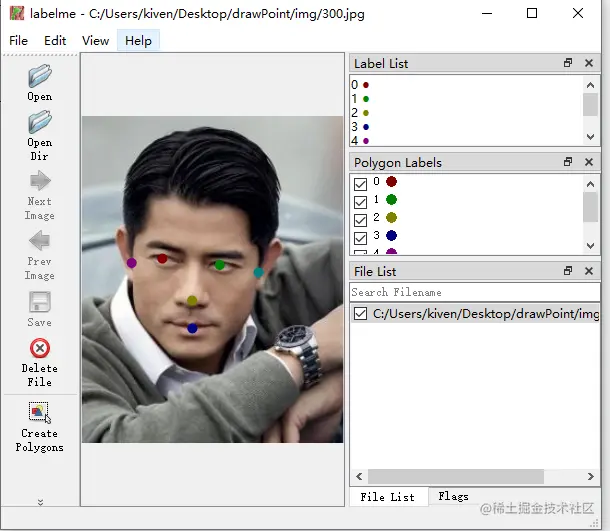
Task: Click File List horizontal scroll left arrow
Action: (359, 477)
